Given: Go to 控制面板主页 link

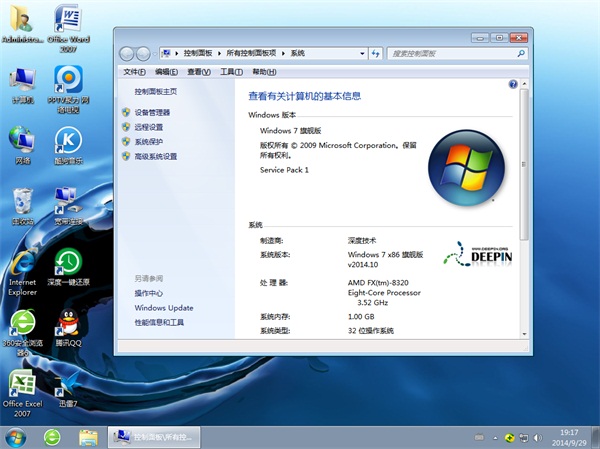Looking at the screenshot, I should coord(155,91).
